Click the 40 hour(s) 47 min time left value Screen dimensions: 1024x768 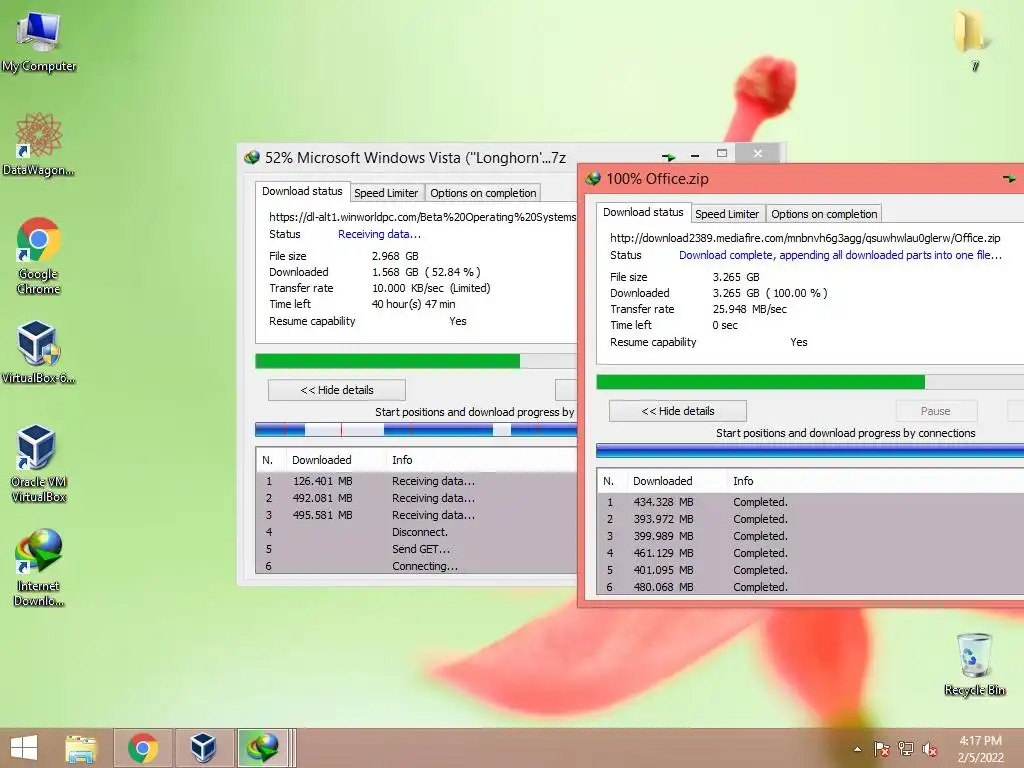(x=413, y=304)
